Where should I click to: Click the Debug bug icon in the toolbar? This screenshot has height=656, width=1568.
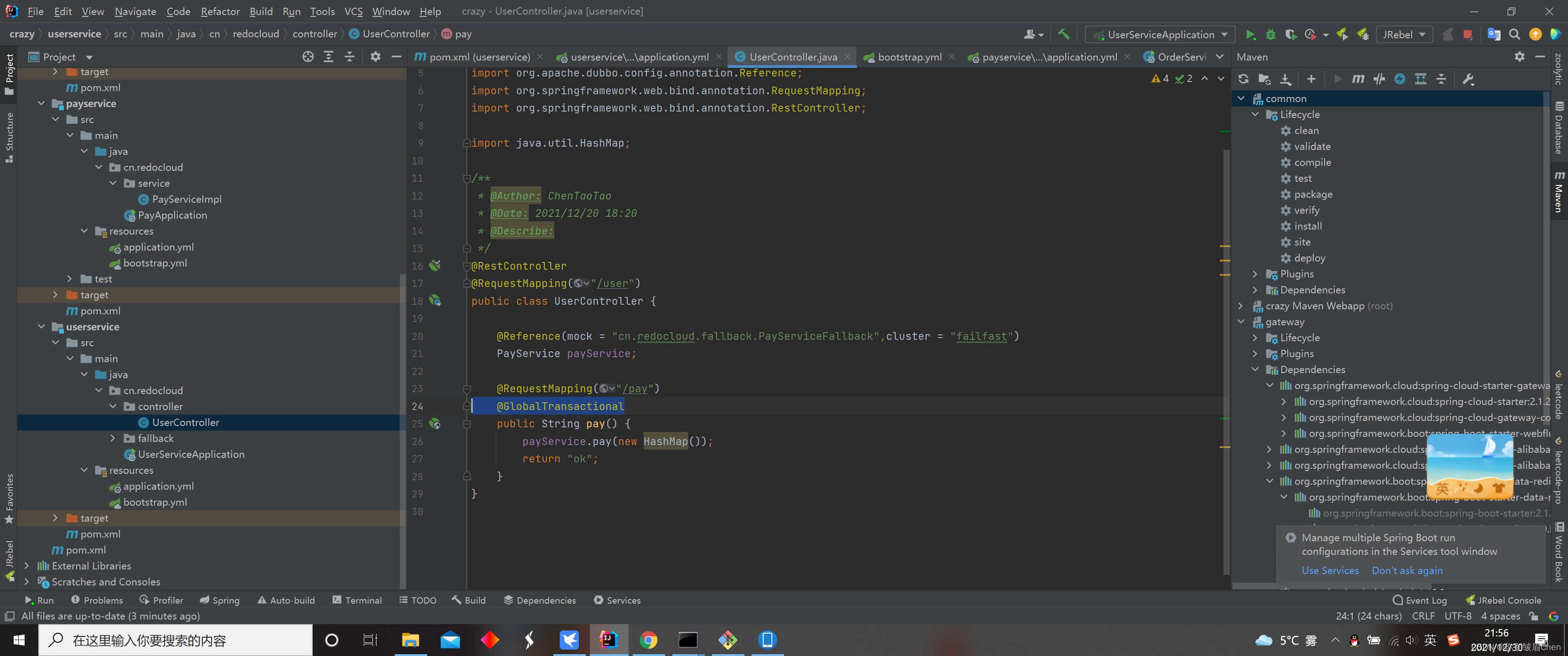(x=1270, y=35)
